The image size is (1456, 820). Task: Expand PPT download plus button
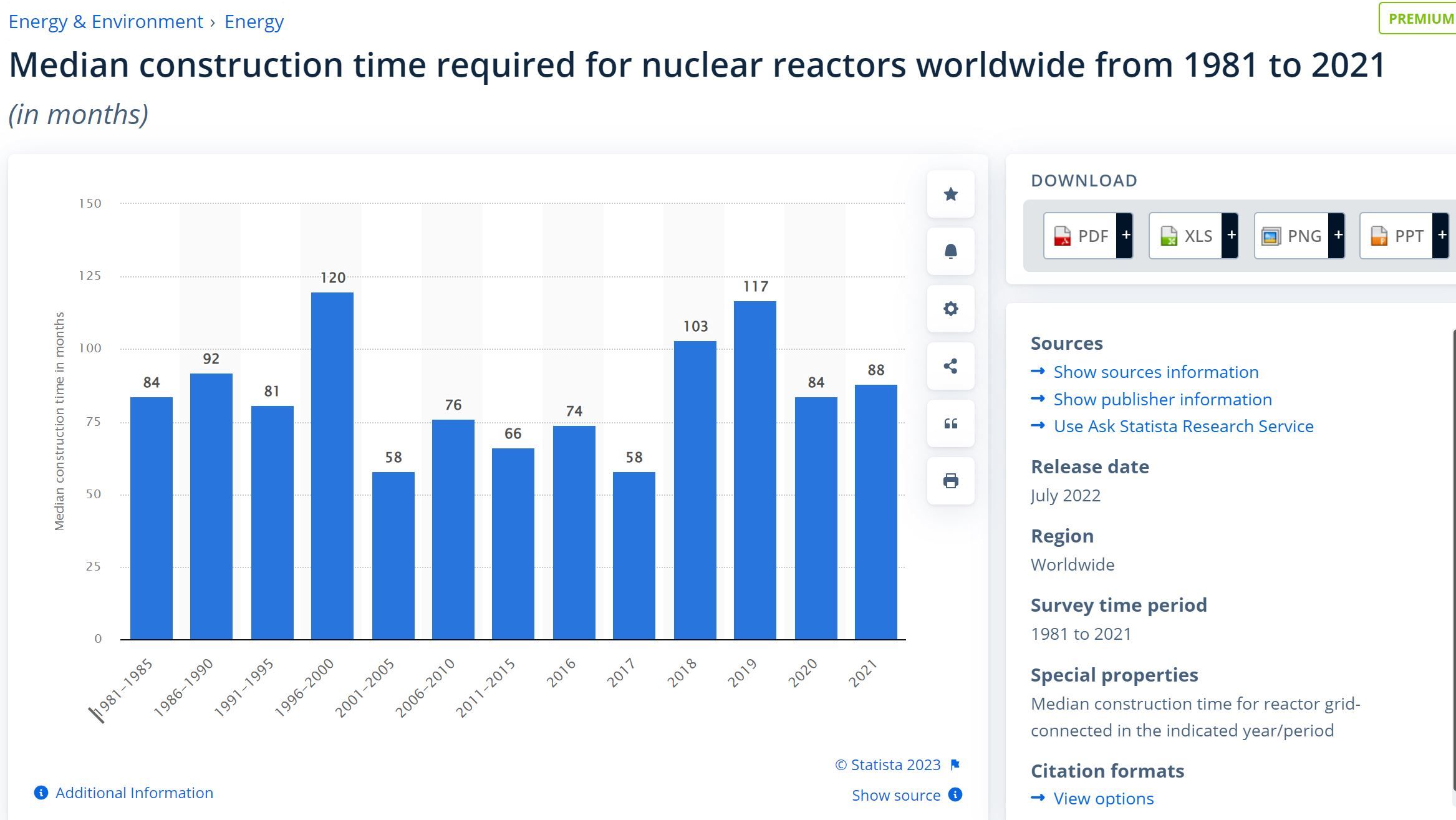1441,235
